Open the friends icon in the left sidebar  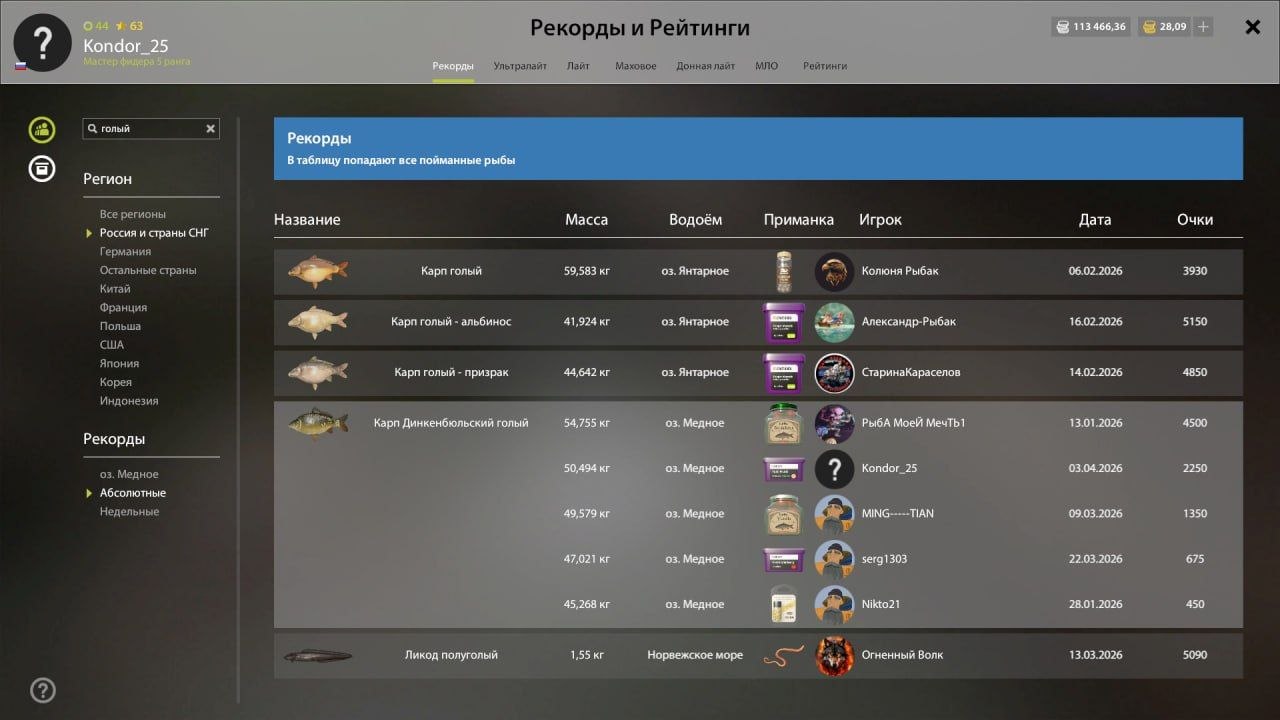pyautogui.click(x=42, y=129)
